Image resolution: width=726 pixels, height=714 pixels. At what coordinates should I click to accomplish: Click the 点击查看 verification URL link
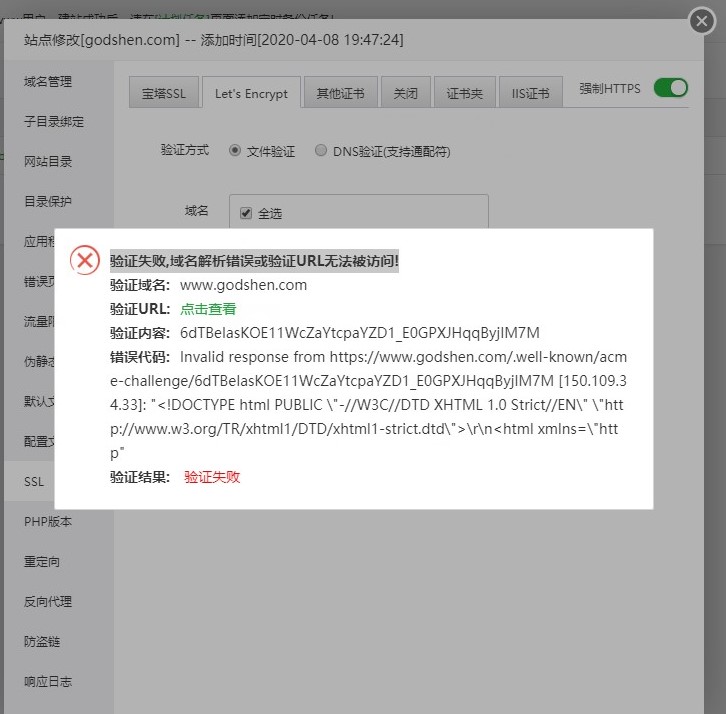click(x=208, y=309)
